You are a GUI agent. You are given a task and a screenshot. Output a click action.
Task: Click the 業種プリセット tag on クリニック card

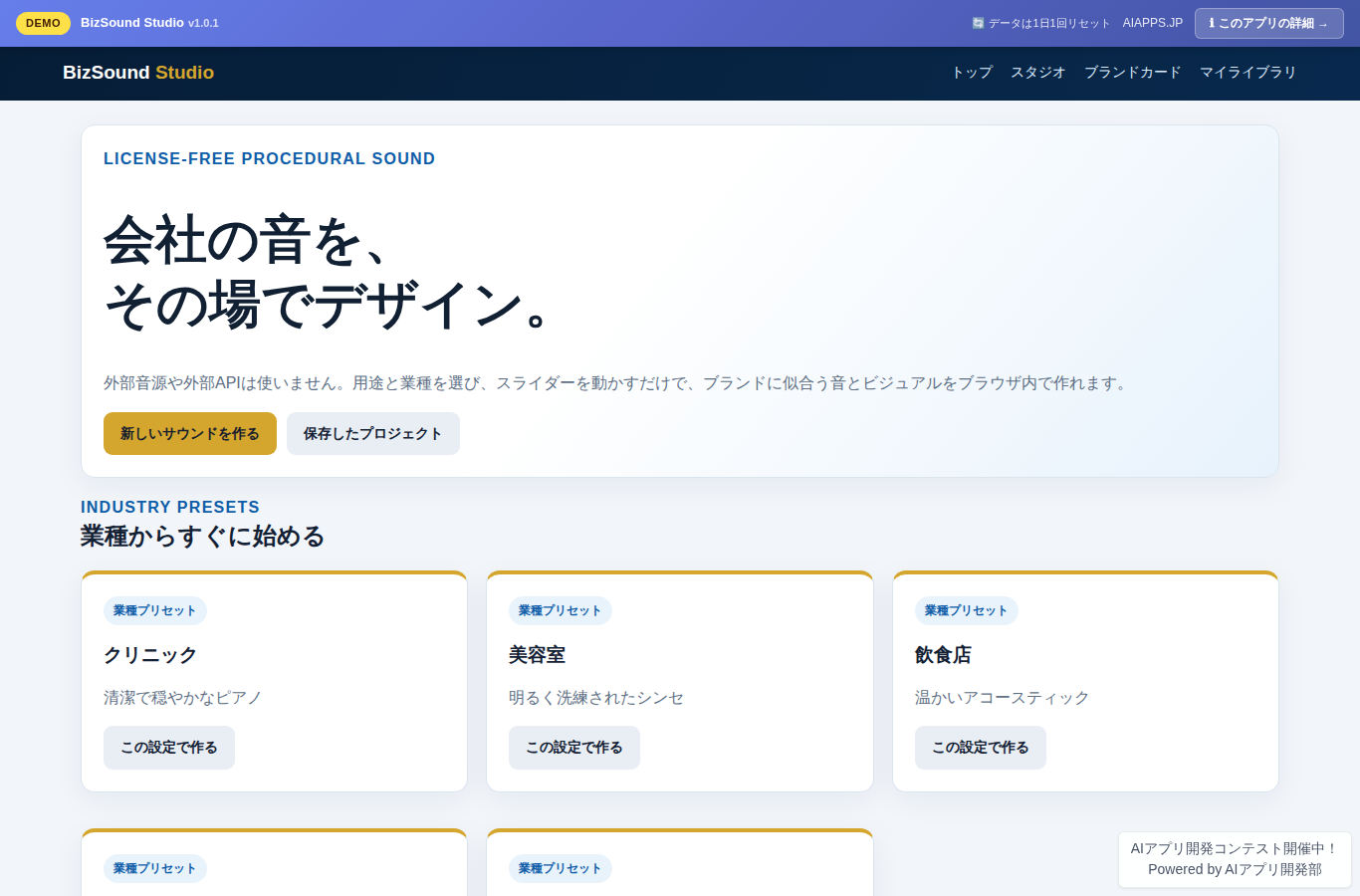pyautogui.click(x=155, y=611)
